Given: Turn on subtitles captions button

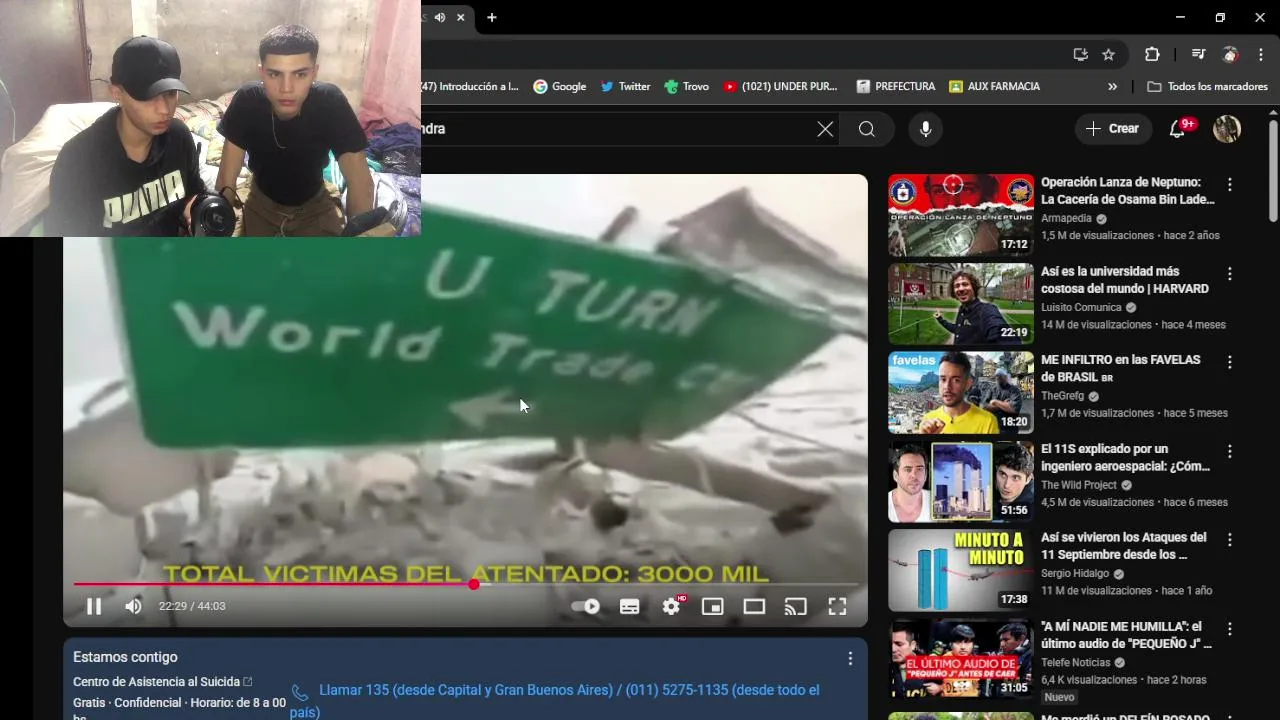Looking at the screenshot, I should coord(629,606).
